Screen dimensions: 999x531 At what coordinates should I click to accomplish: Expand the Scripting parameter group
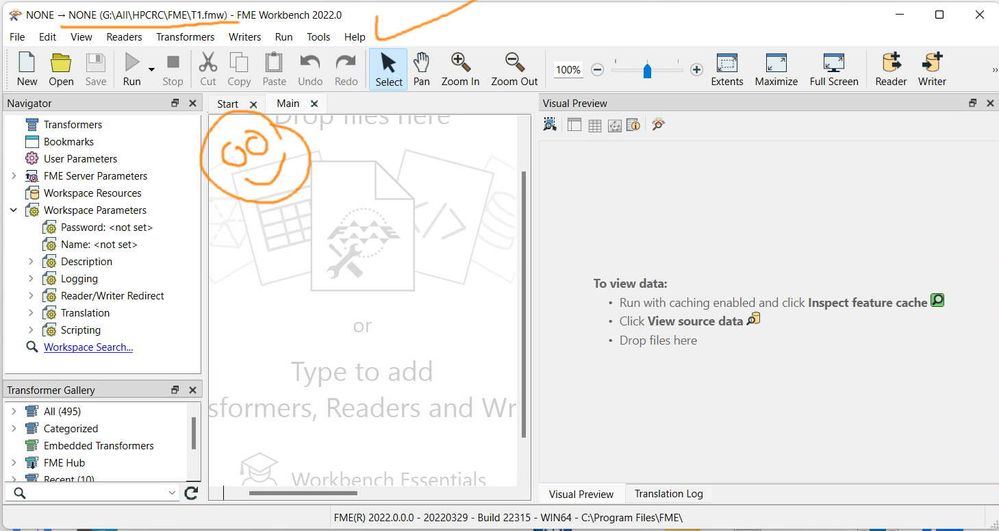(x=31, y=330)
